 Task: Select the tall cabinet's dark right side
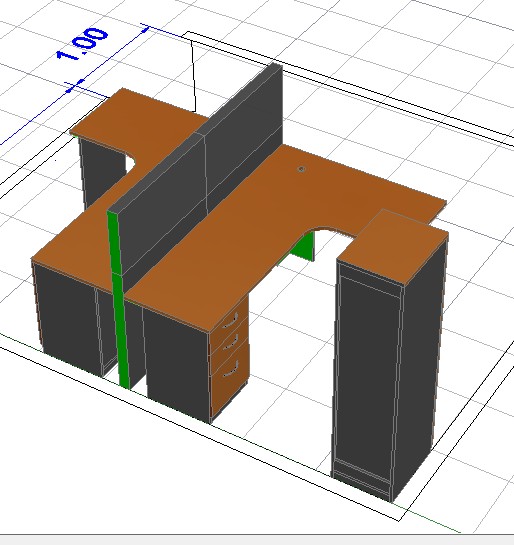pos(422,368)
